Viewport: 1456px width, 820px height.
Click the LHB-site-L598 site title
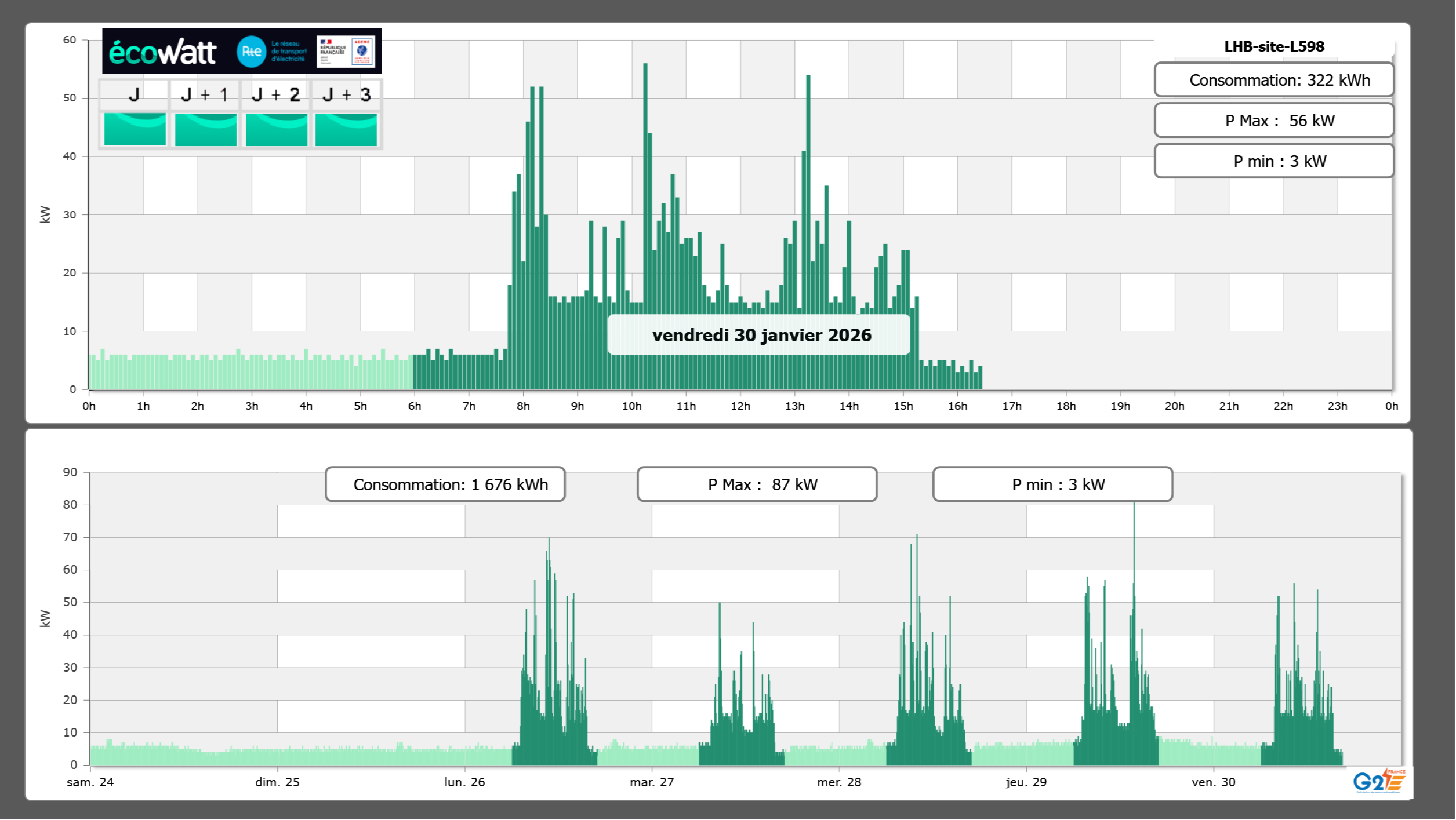tap(1274, 46)
